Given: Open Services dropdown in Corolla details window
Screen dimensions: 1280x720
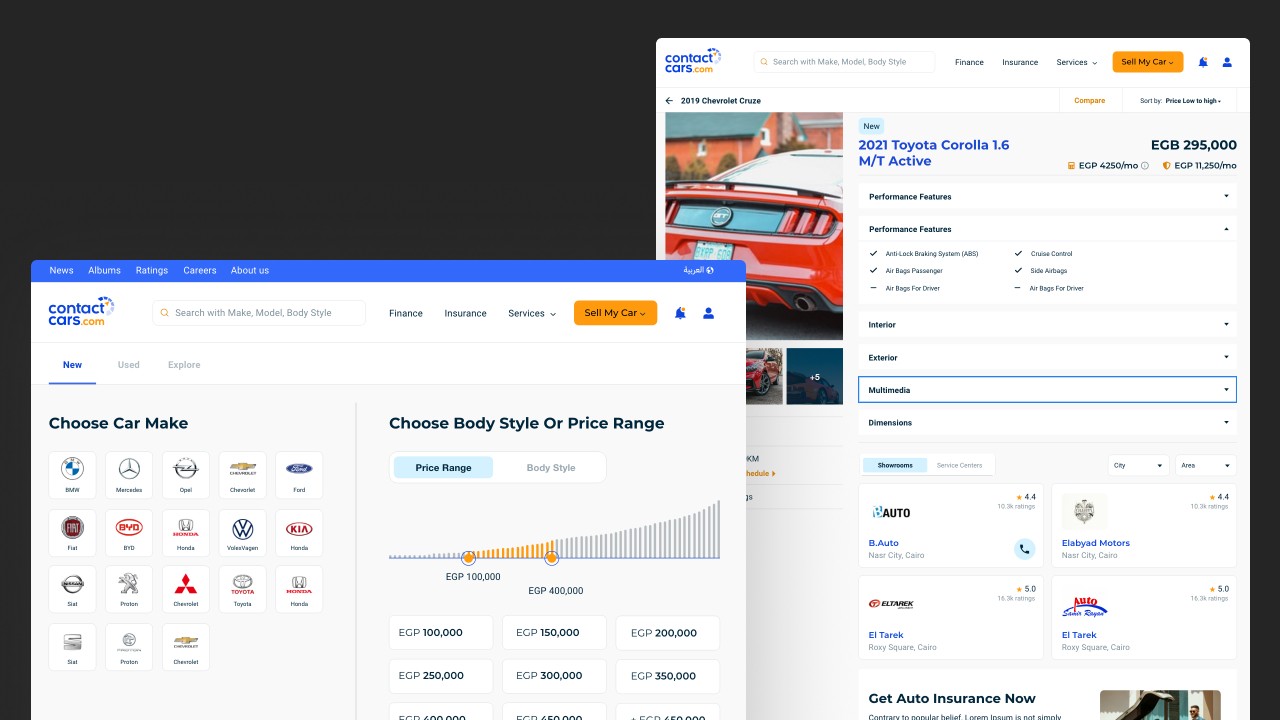Looking at the screenshot, I should click(1077, 62).
